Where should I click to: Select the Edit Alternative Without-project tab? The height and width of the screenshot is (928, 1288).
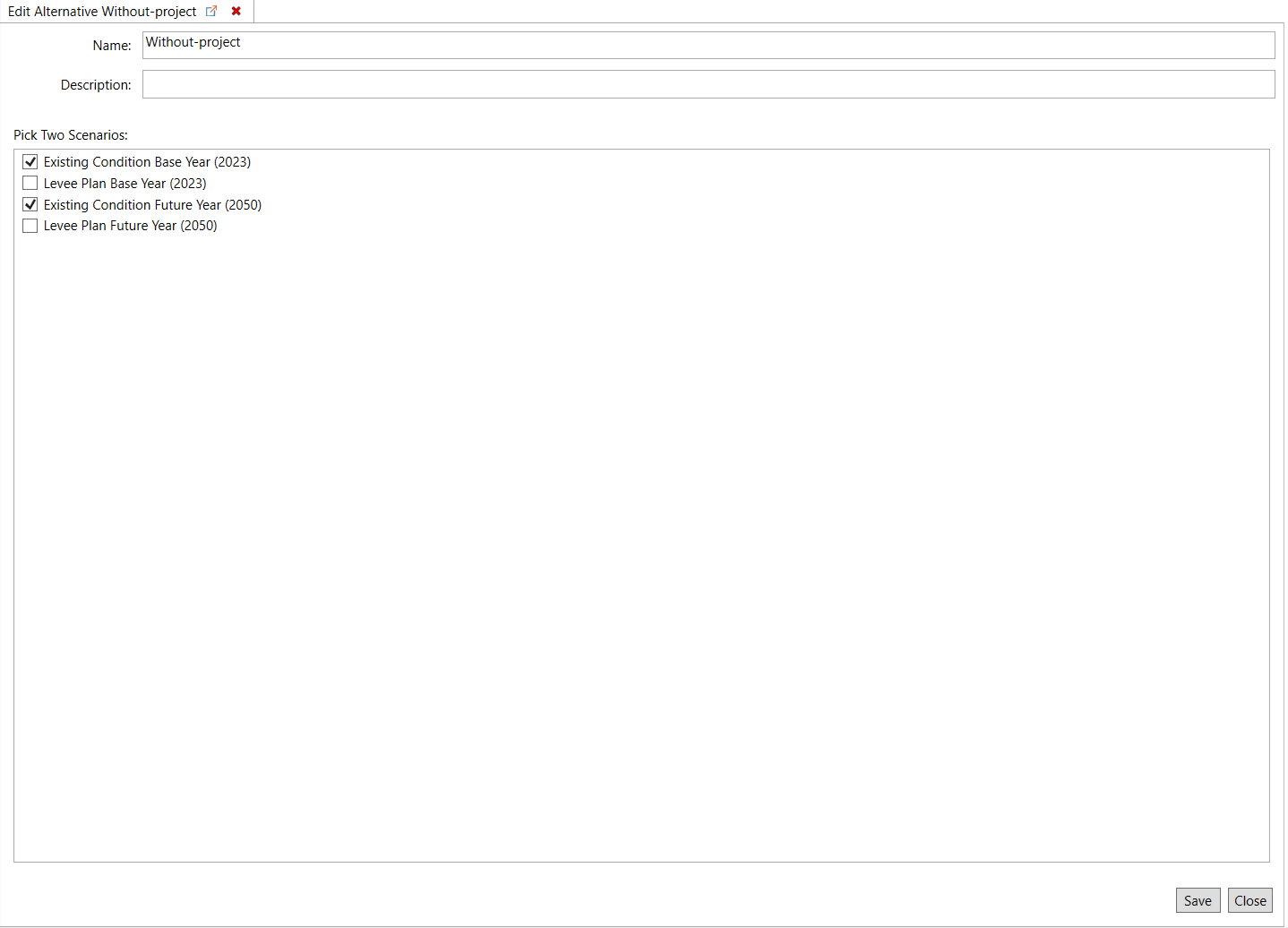pyautogui.click(x=102, y=12)
